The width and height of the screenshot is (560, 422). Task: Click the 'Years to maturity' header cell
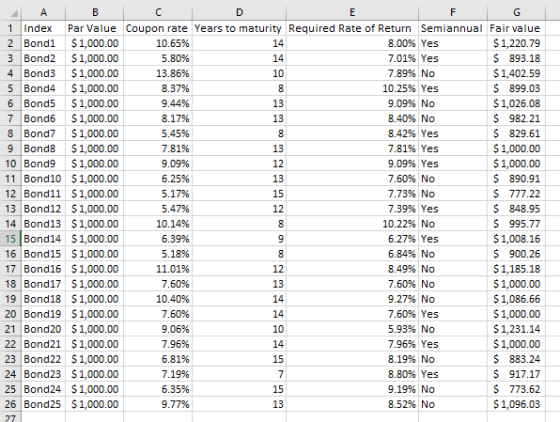239,28
